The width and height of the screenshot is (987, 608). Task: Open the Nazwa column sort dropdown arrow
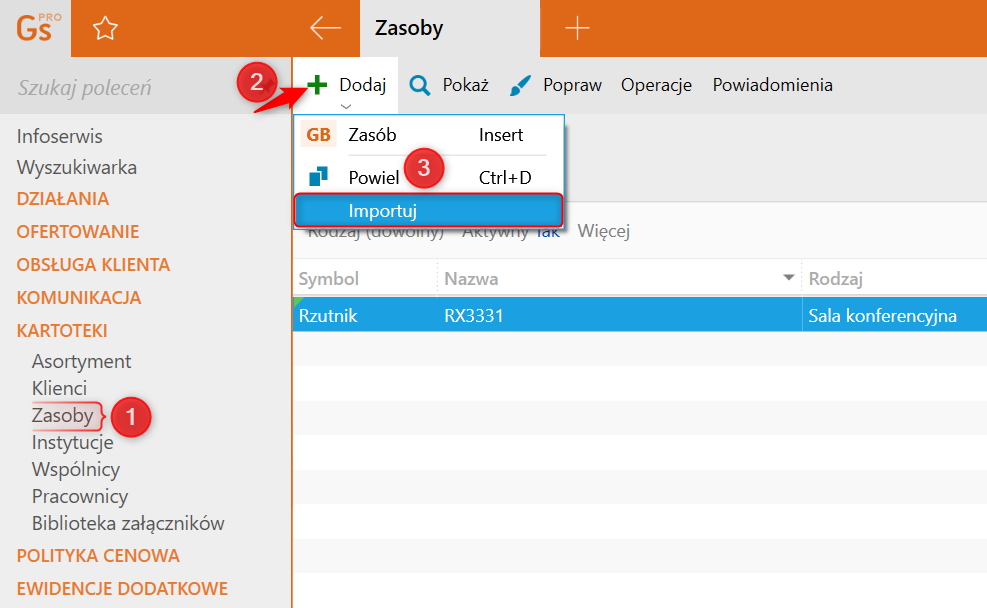pos(789,278)
